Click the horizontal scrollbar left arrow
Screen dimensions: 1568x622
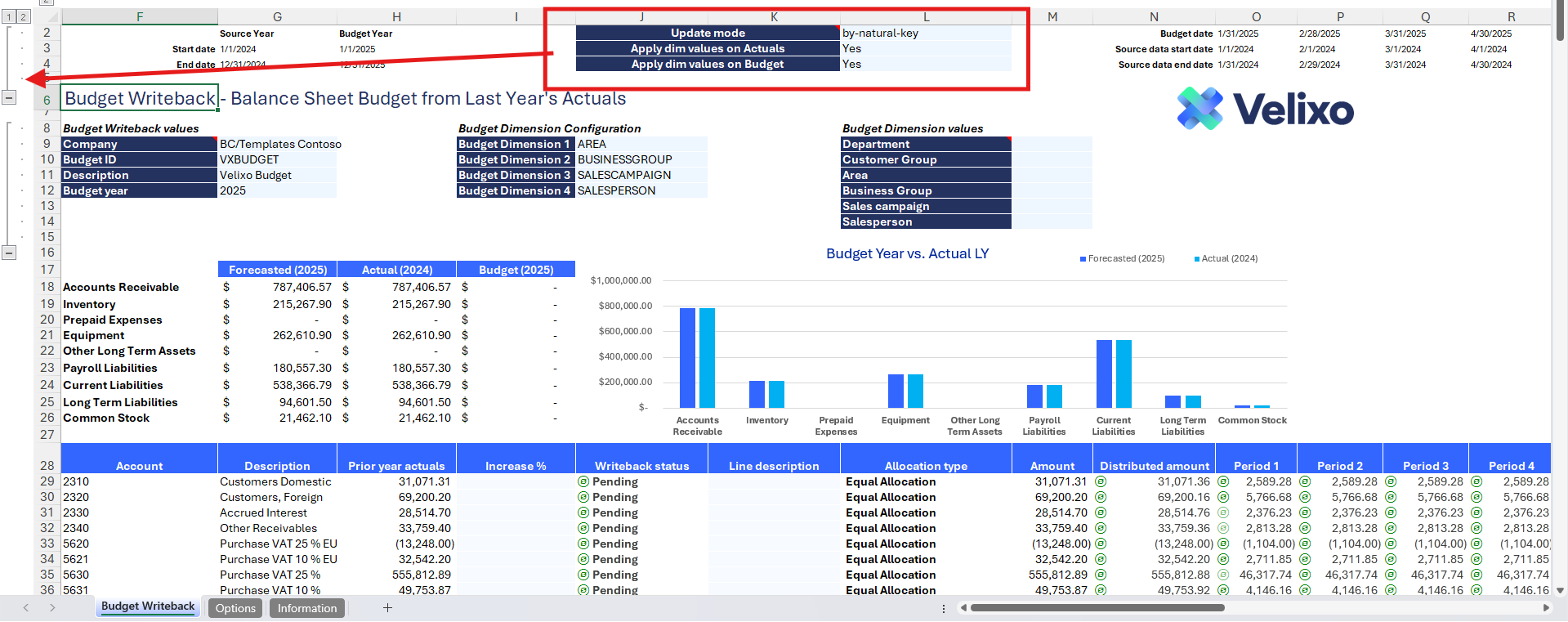964,608
